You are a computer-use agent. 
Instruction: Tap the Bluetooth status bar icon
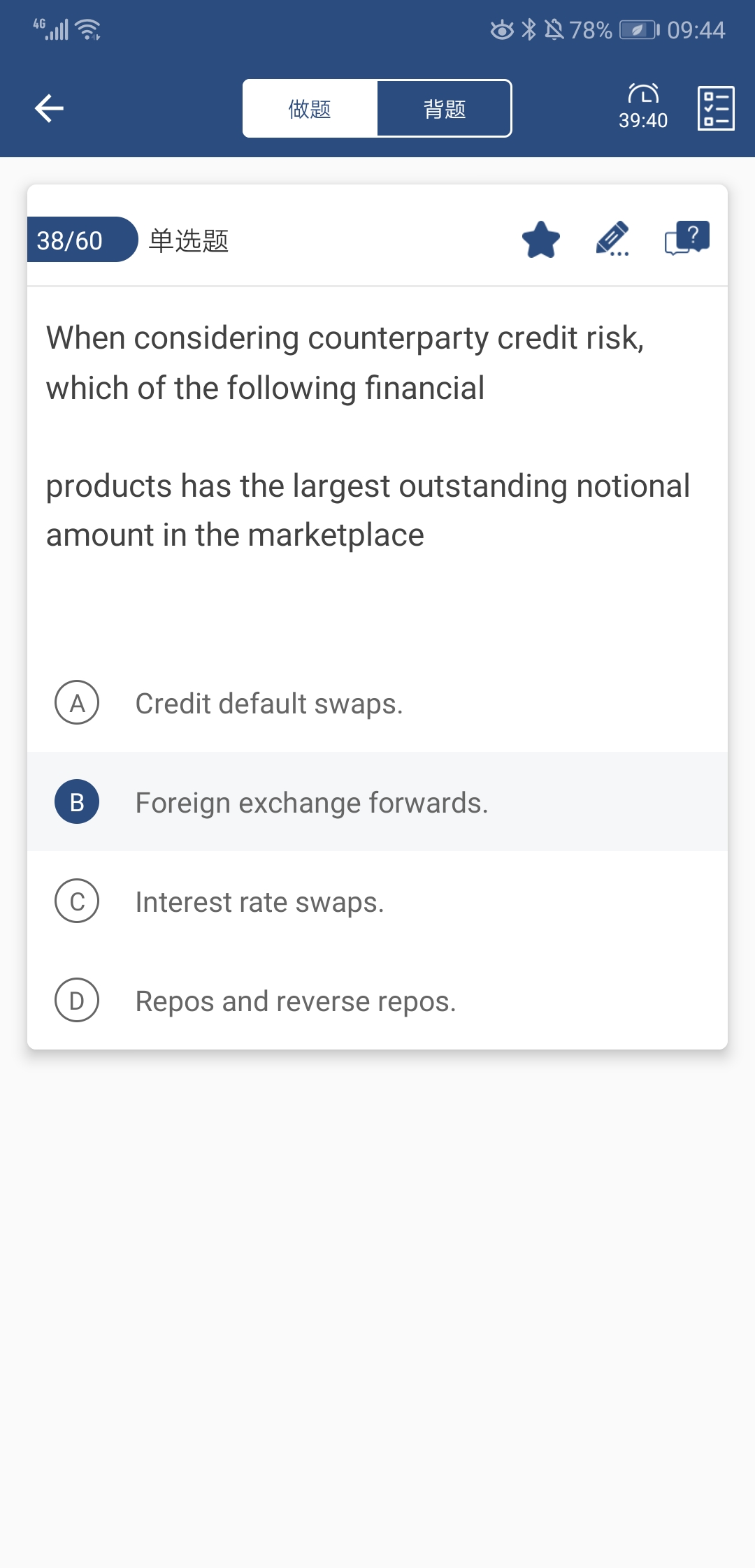529,29
